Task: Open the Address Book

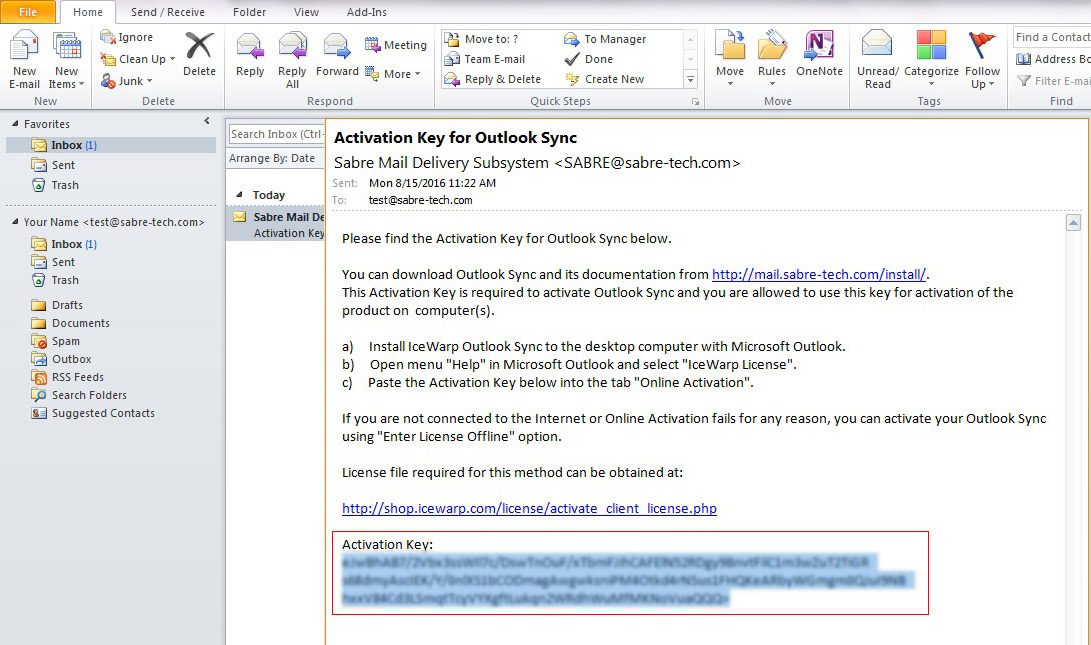Action: coord(1053,59)
